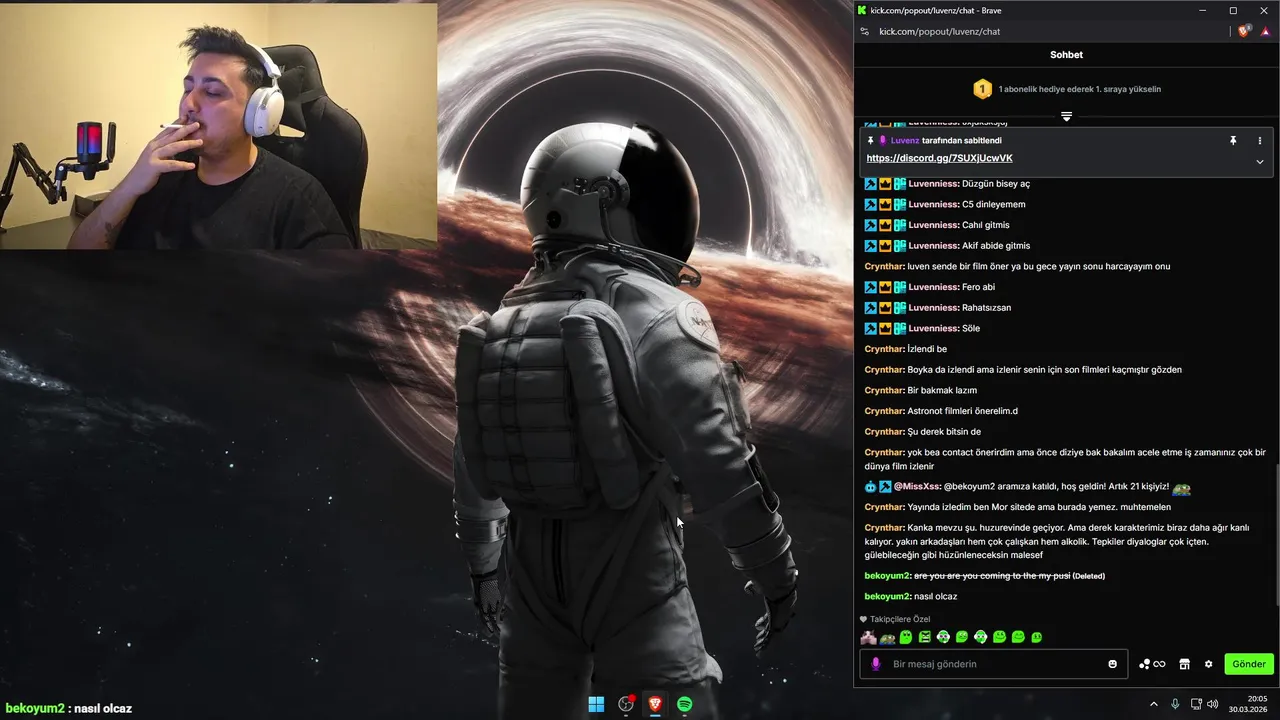Open chat settings gear icon
The width and height of the screenshot is (1280, 720).
tap(1208, 664)
